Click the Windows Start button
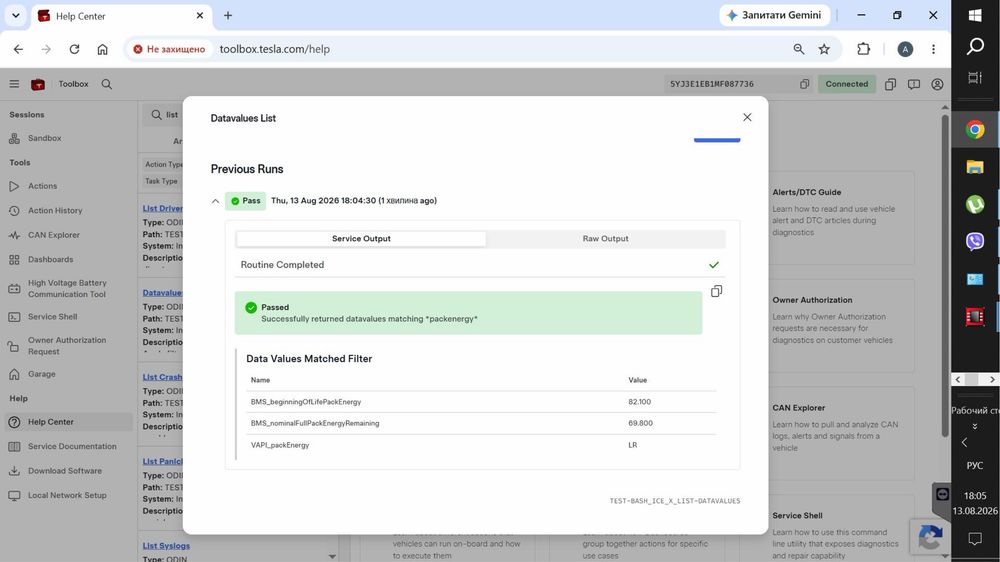 pos(975,15)
